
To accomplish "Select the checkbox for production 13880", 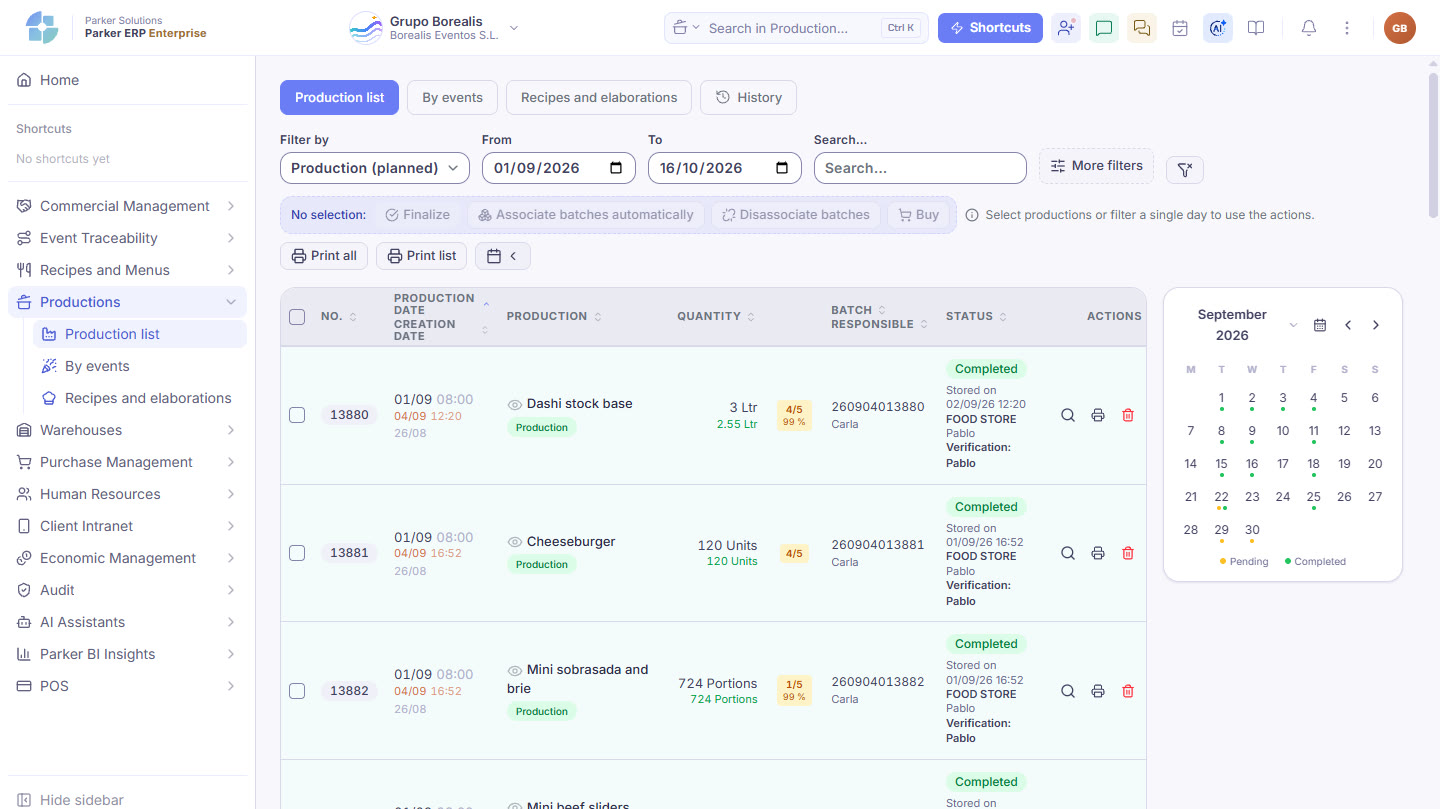I will coord(297,415).
